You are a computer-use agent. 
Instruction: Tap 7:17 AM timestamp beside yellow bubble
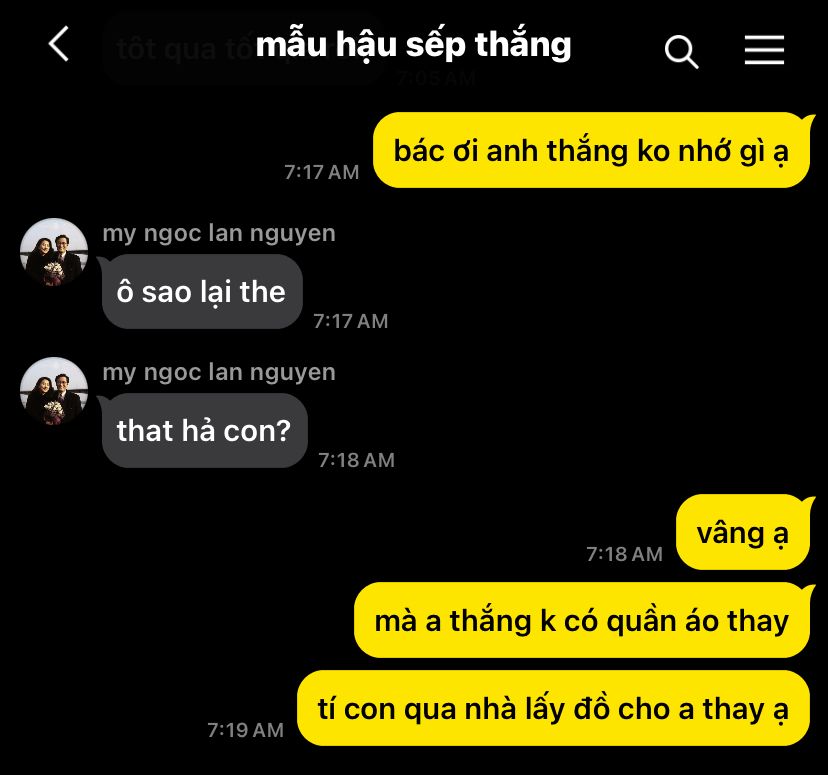[322, 172]
